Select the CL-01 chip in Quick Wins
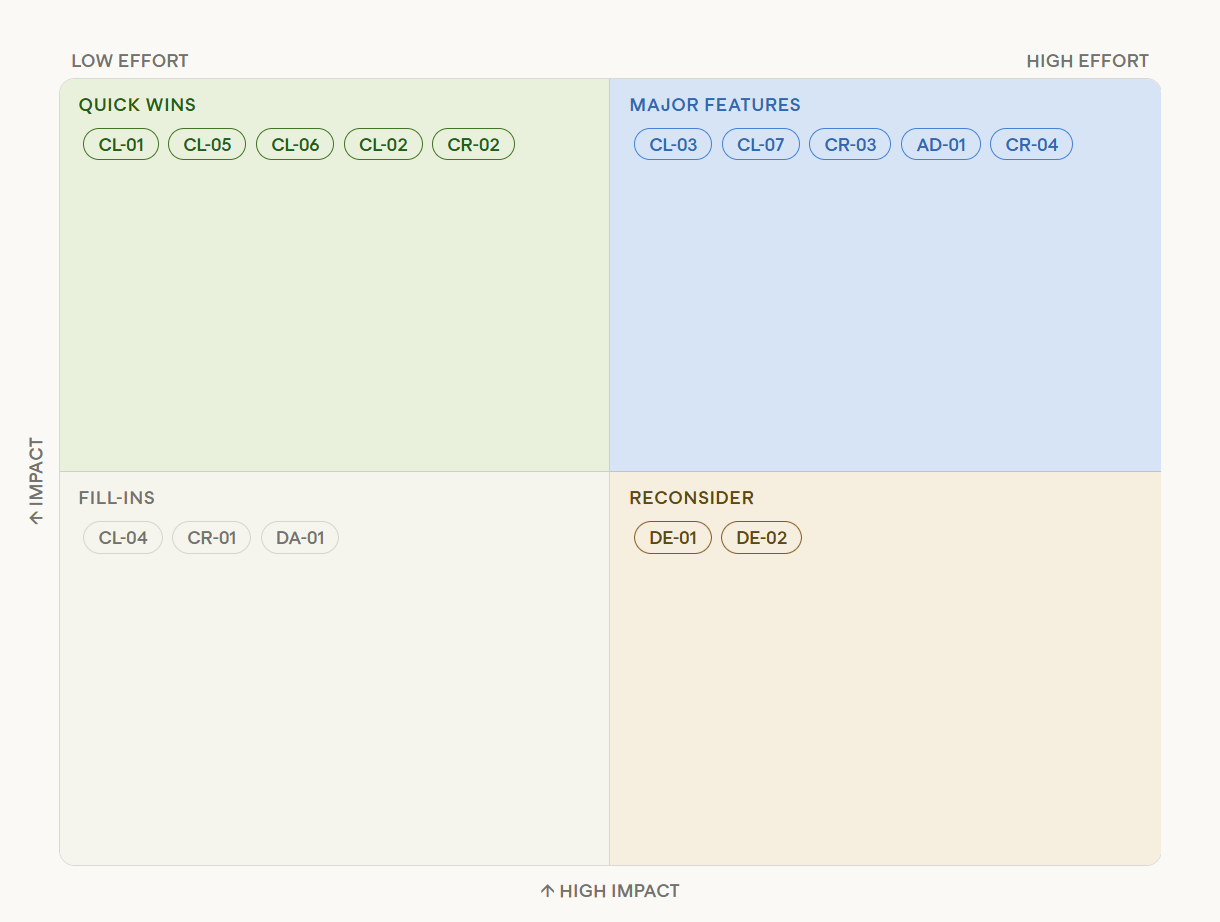This screenshot has height=922, width=1220. point(121,145)
